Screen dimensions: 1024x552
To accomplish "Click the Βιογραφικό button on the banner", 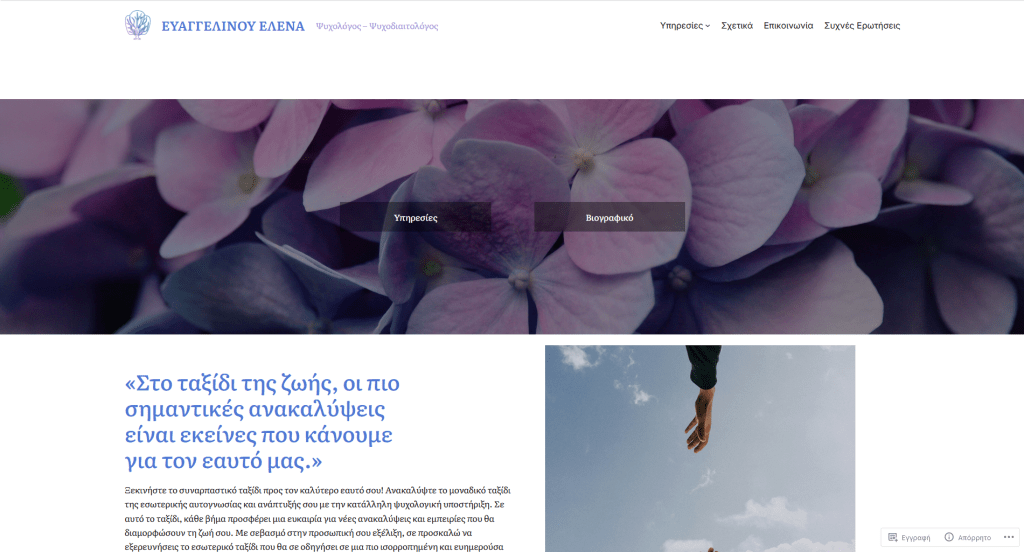I will pyautogui.click(x=609, y=217).
